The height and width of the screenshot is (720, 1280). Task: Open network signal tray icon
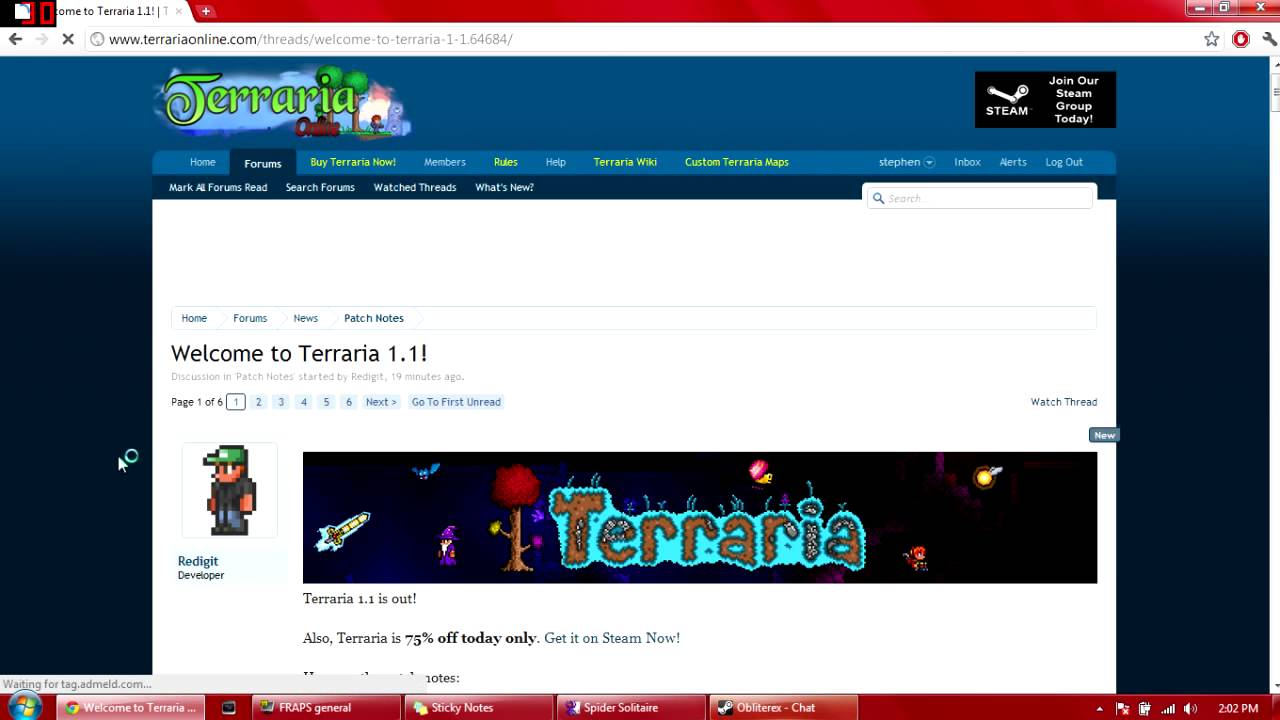1168,708
